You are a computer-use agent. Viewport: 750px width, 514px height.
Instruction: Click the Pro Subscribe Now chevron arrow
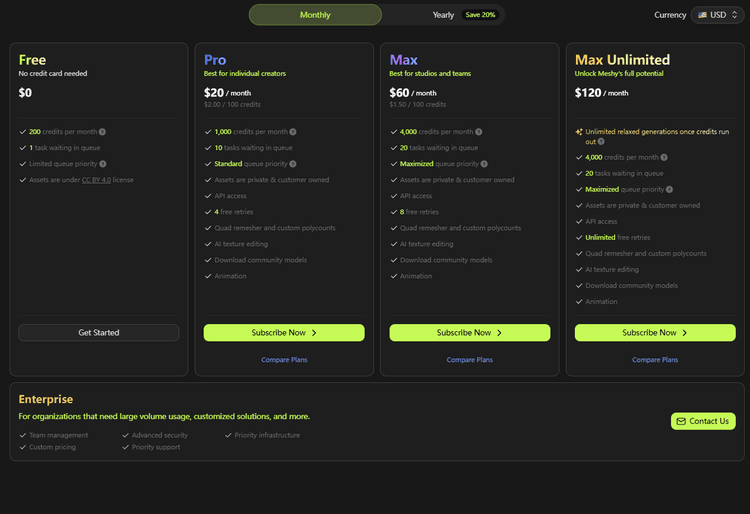pos(314,333)
